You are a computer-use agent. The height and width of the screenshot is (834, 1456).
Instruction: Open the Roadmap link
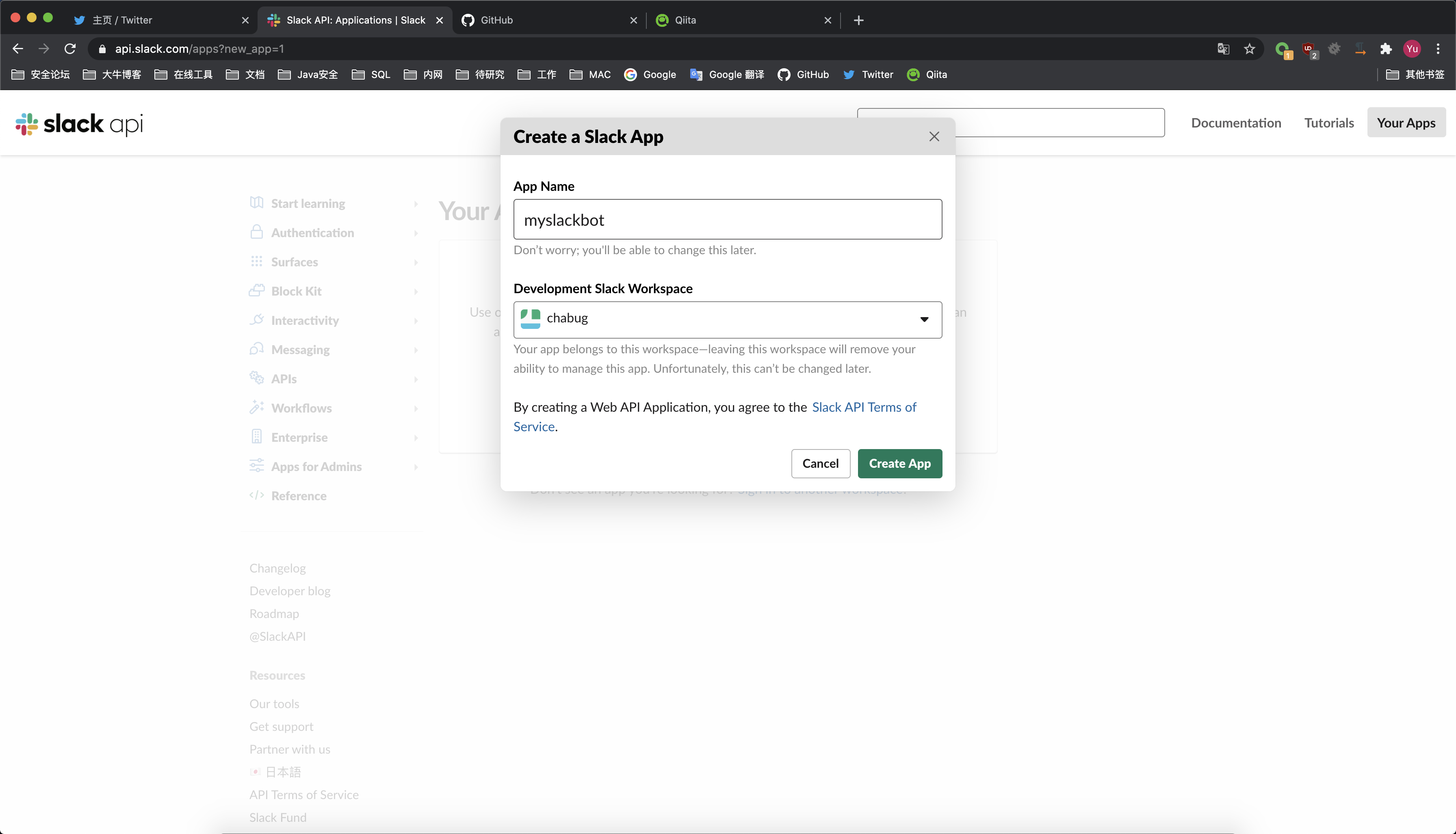coord(274,614)
